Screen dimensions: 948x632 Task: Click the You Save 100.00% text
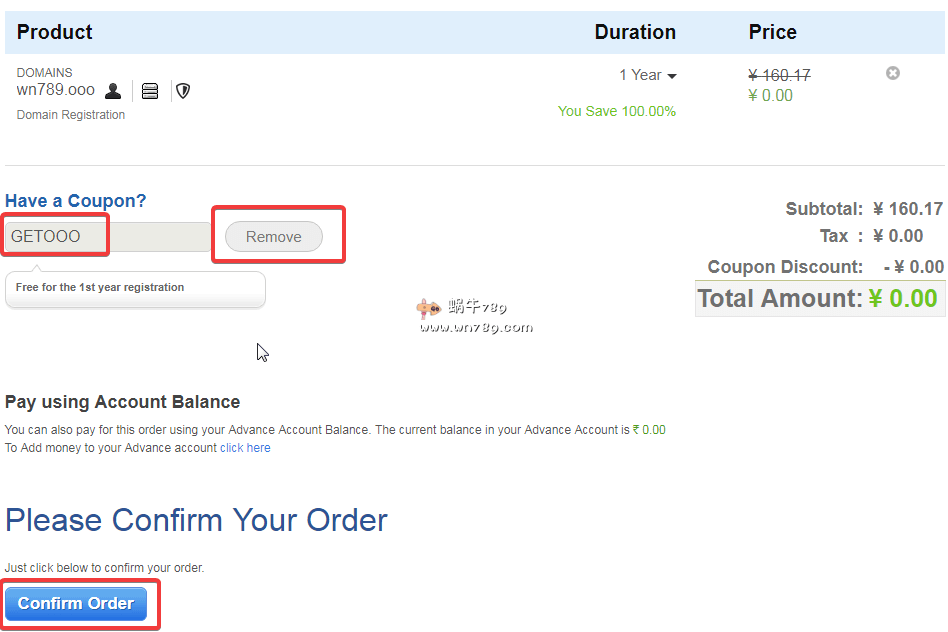(x=616, y=111)
